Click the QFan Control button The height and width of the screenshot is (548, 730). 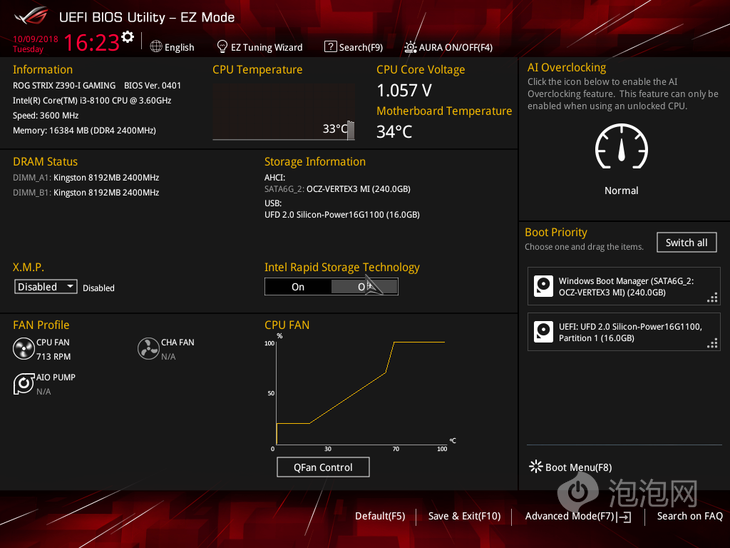pos(323,467)
